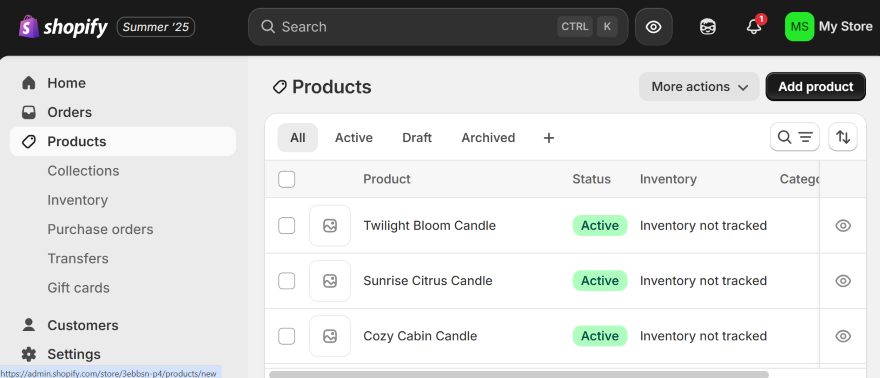
Task: Click the Orders inbox icon
Action: pyautogui.click(x=29, y=112)
